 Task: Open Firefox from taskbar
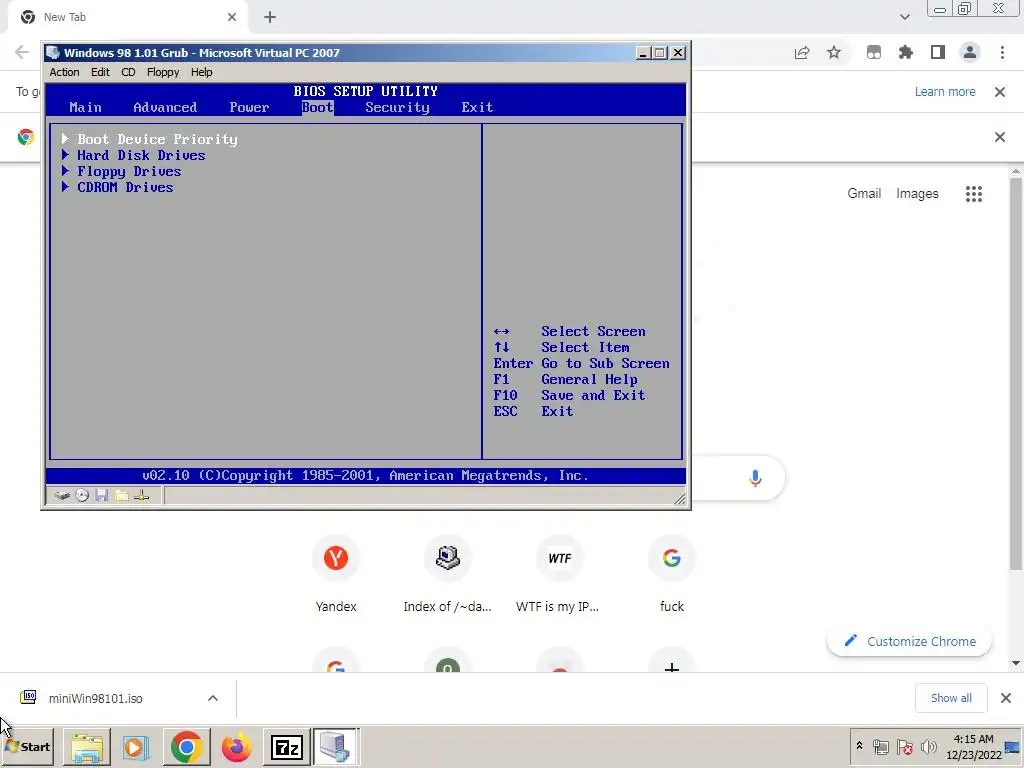point(236,747)
